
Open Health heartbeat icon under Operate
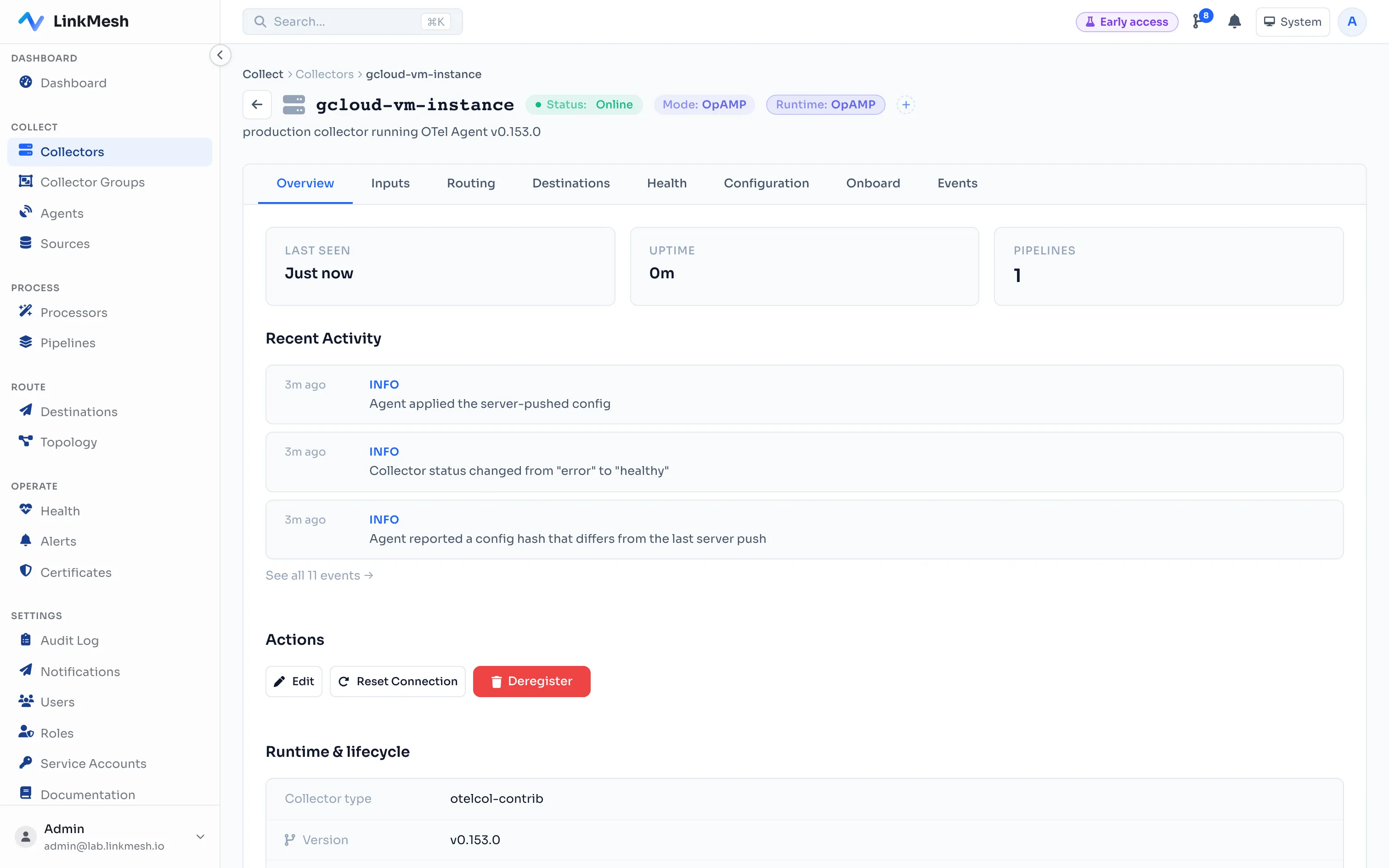pyautogui.click(x=26, y=510)
